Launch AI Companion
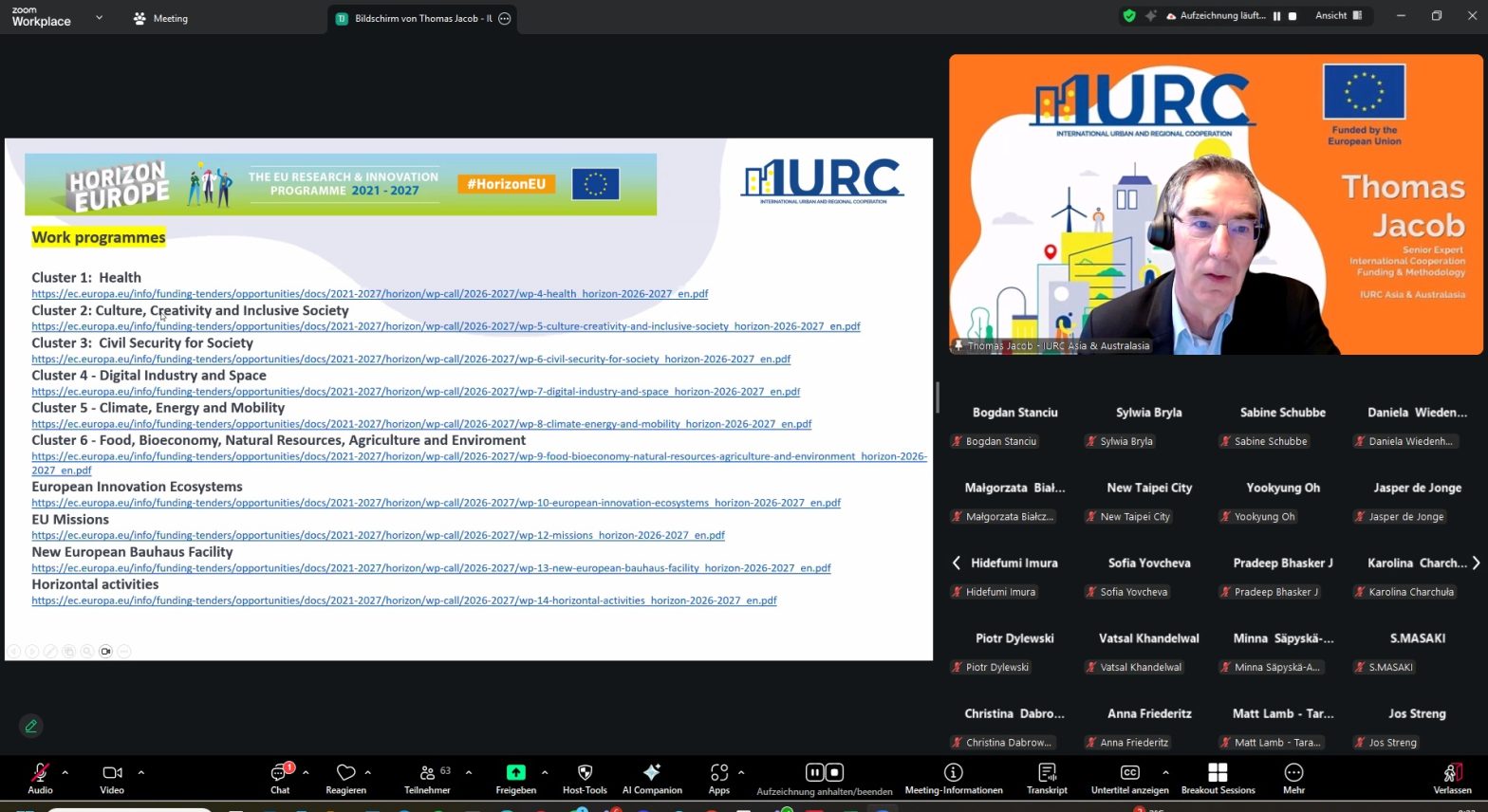Screen dimensions: 1488x812 [x=652, y=778]
